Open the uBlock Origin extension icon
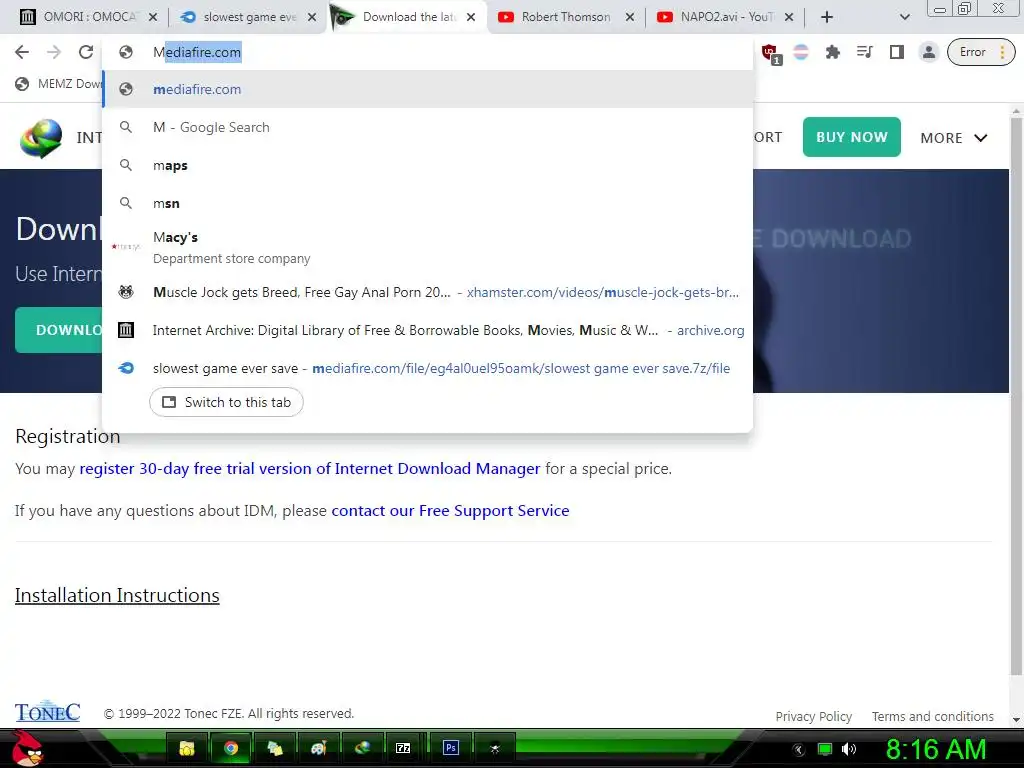This screenshot has width=1024, height=768. click(770, 53)
